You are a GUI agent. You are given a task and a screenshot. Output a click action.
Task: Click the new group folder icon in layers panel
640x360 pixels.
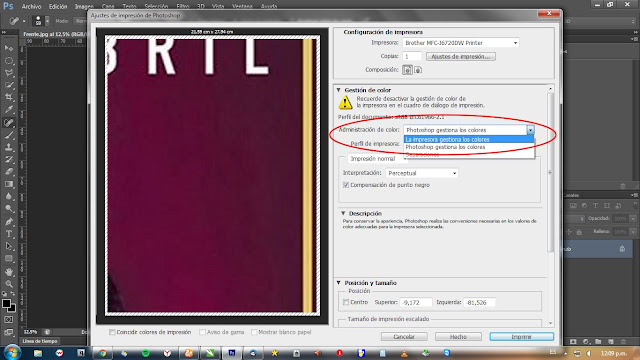click(598, 341)
